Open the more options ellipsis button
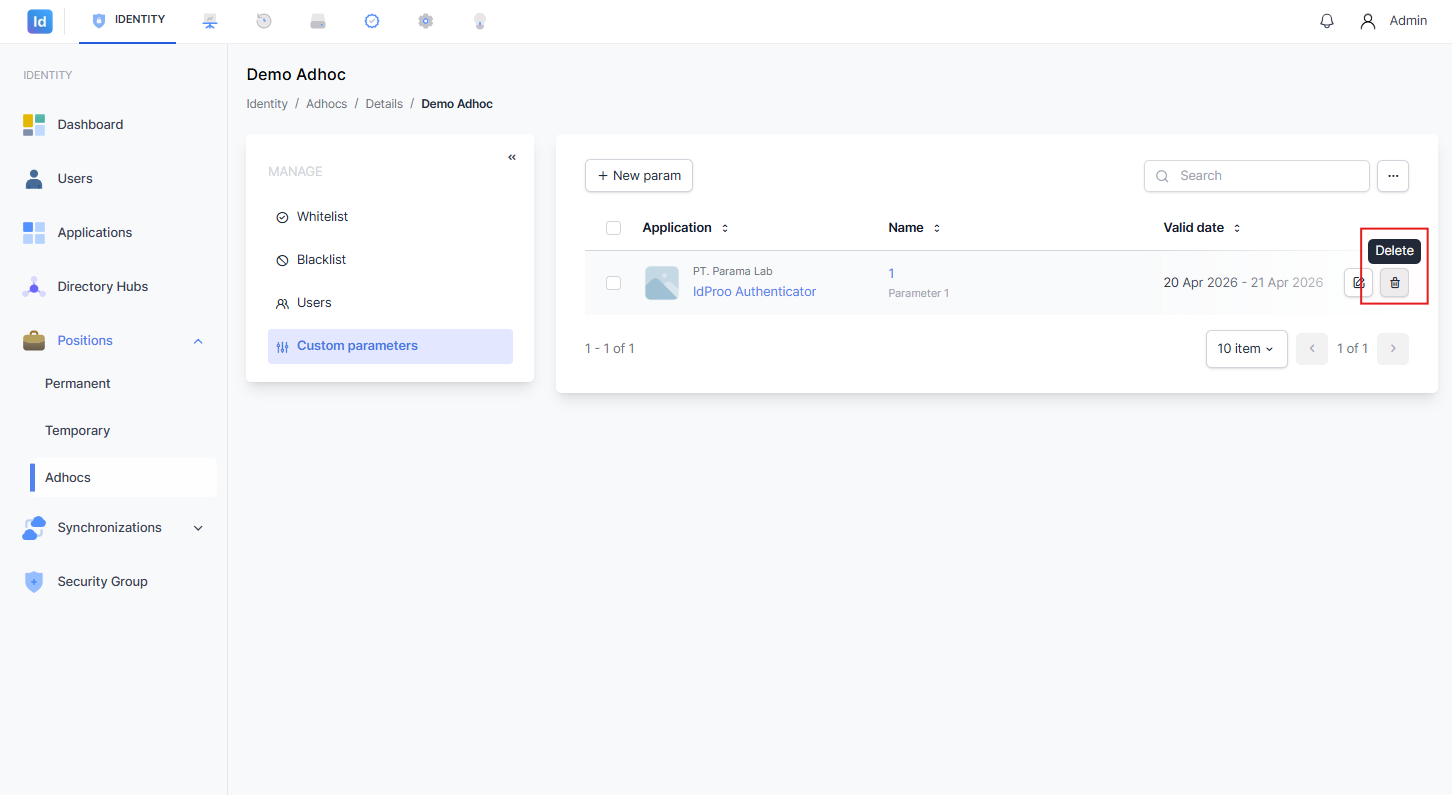 (x=1393, y=176)
